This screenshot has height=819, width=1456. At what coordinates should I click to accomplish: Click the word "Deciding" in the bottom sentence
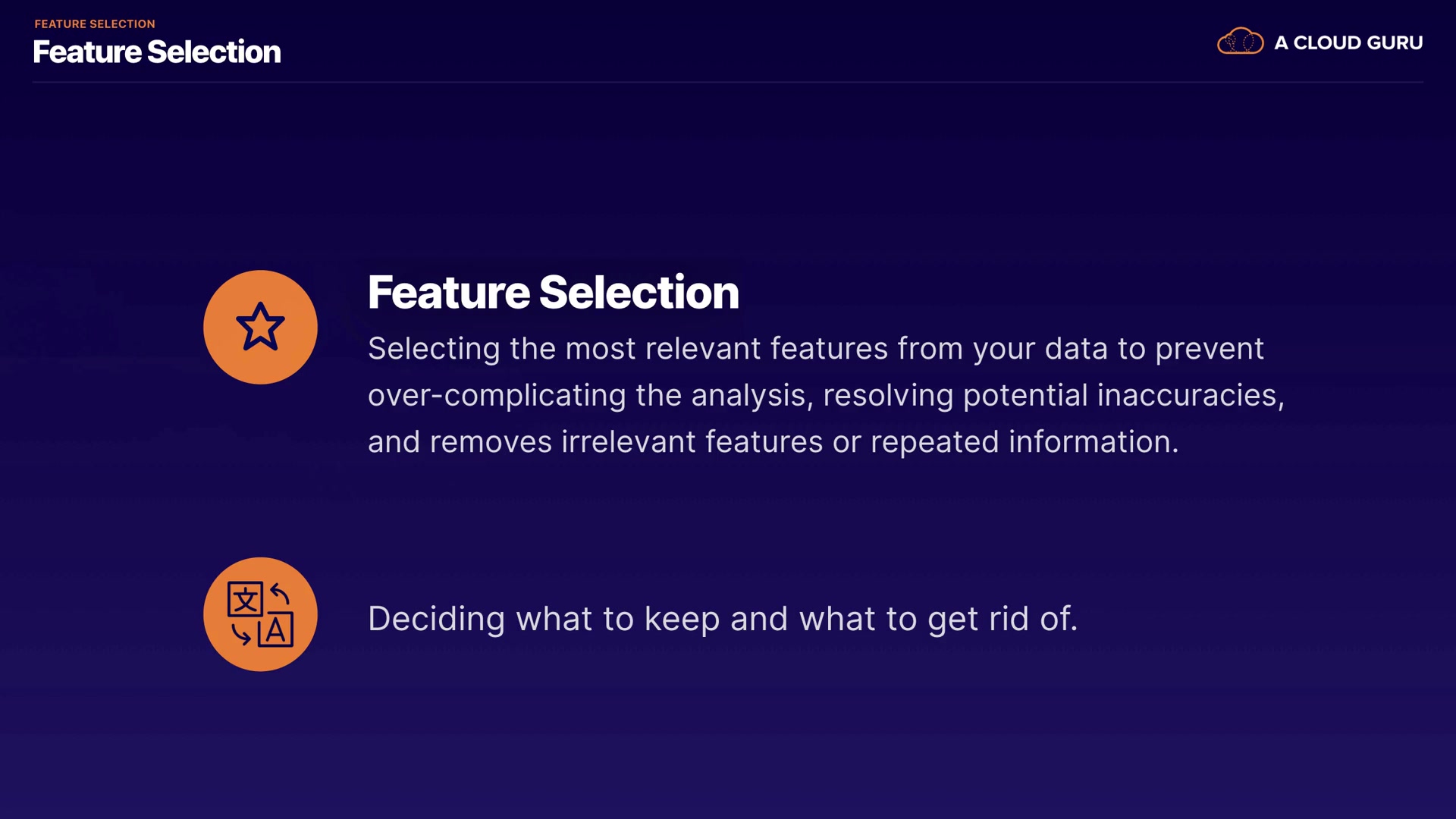(436, 619)
